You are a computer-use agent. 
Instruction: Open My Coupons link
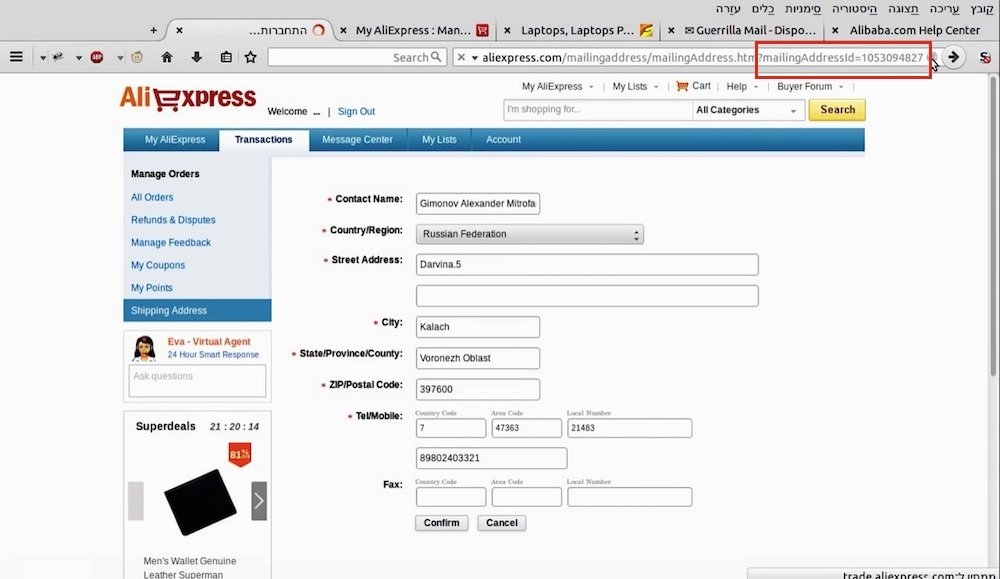(158, 265)
